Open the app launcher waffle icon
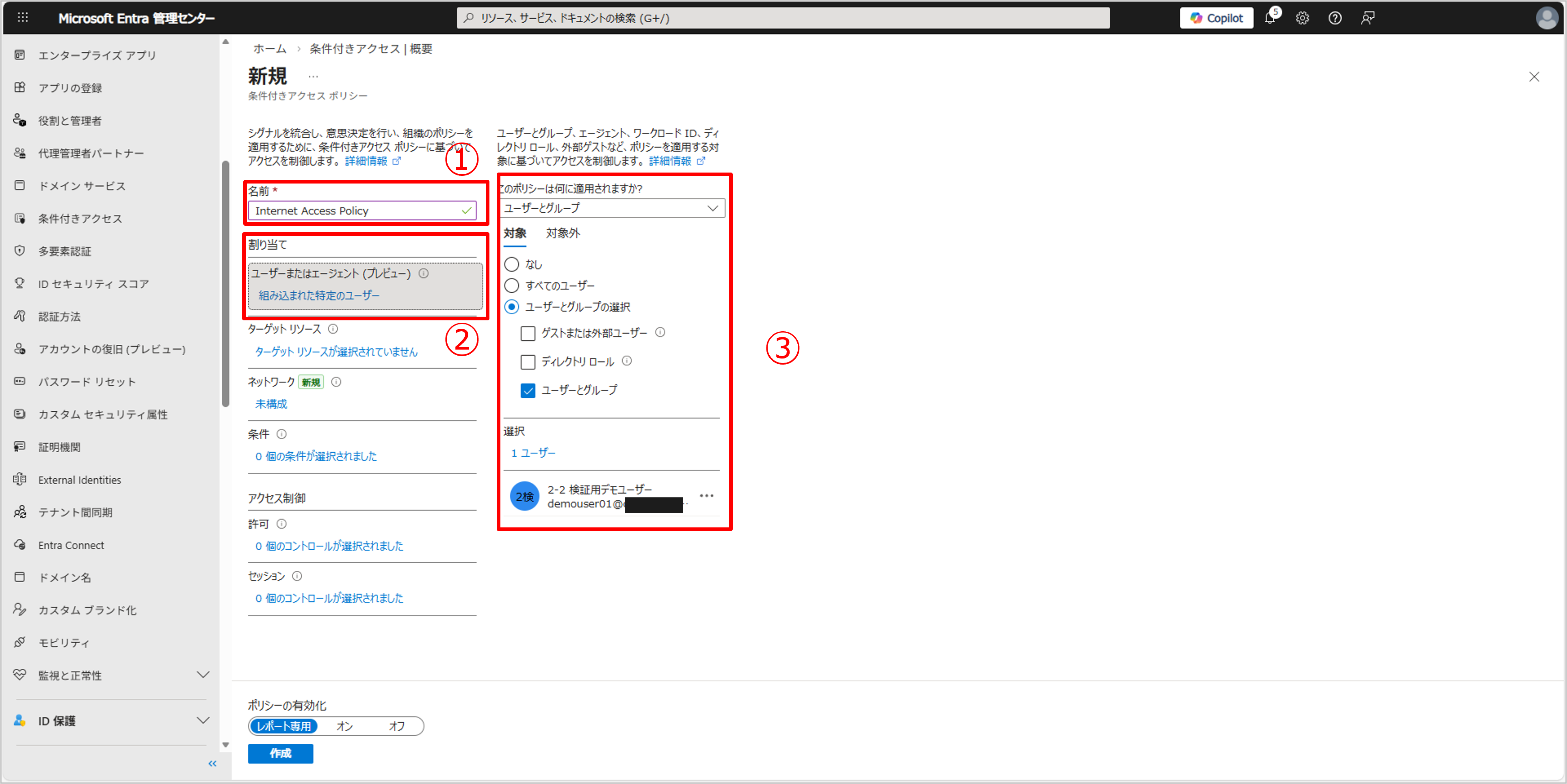Image resolution: width=1567 pixels, height=784 pixels. (x=22, y=17)
